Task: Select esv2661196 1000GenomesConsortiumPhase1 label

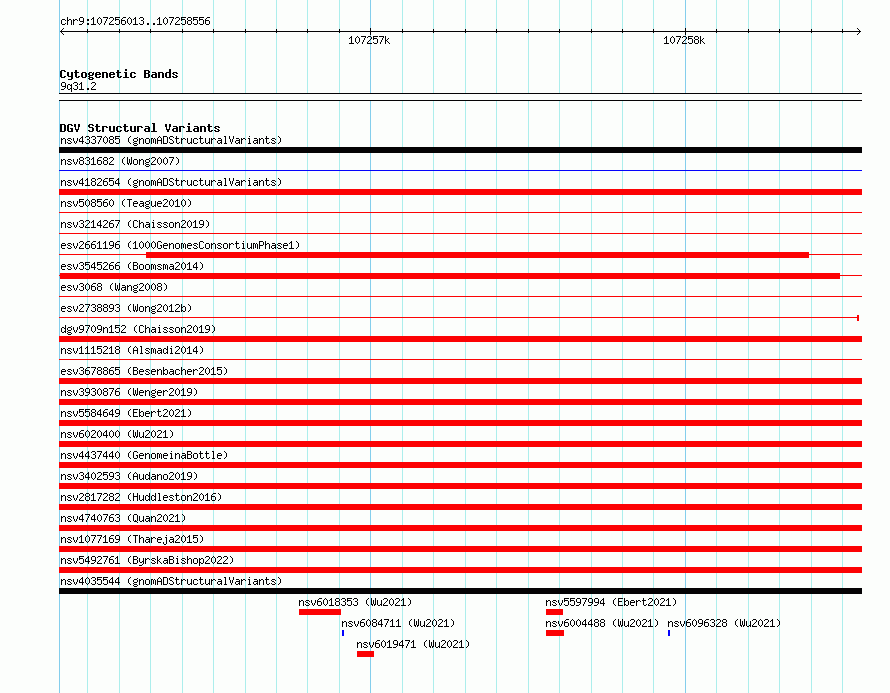Action: [180, 245]
